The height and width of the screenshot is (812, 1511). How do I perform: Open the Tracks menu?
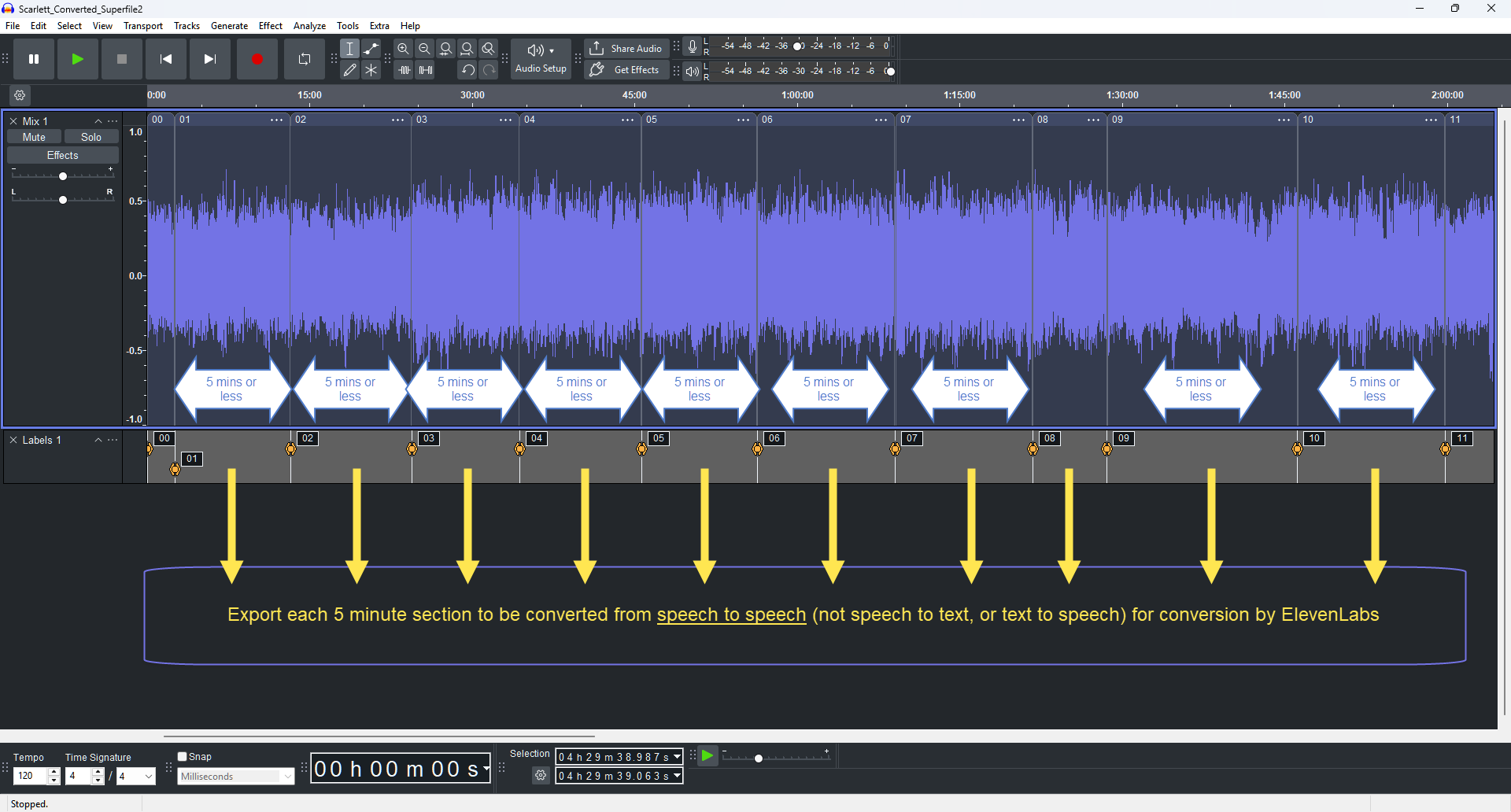pyautogui.click(x=187, y=26)
